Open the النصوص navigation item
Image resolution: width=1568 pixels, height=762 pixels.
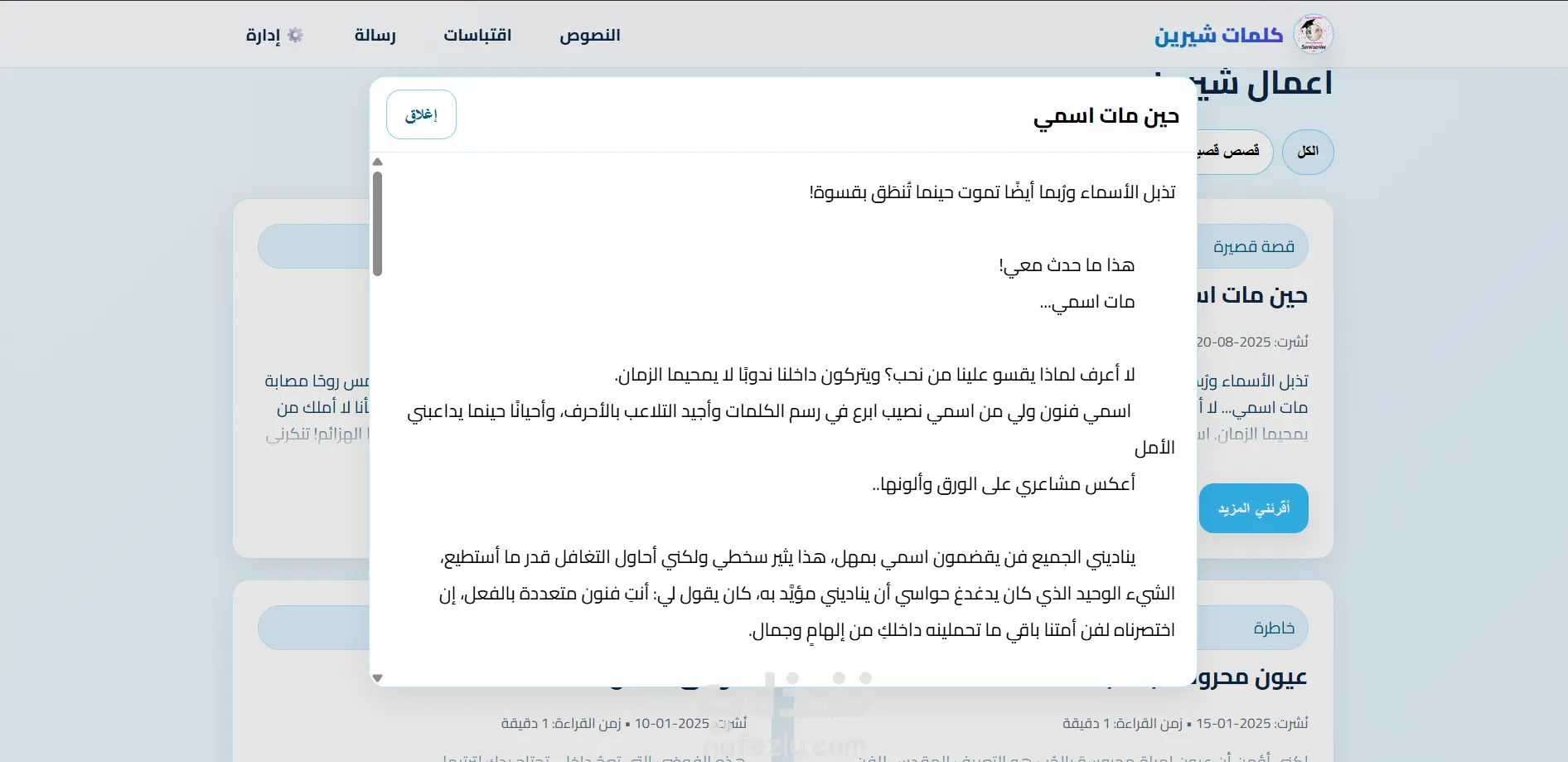tap(590, 35)
